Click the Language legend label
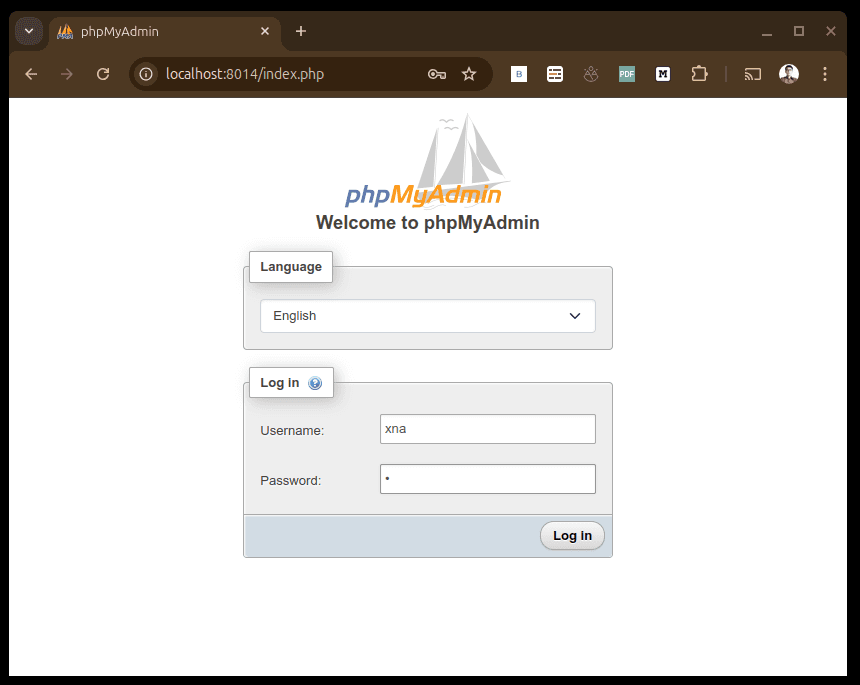 click(x=291, y=267)
